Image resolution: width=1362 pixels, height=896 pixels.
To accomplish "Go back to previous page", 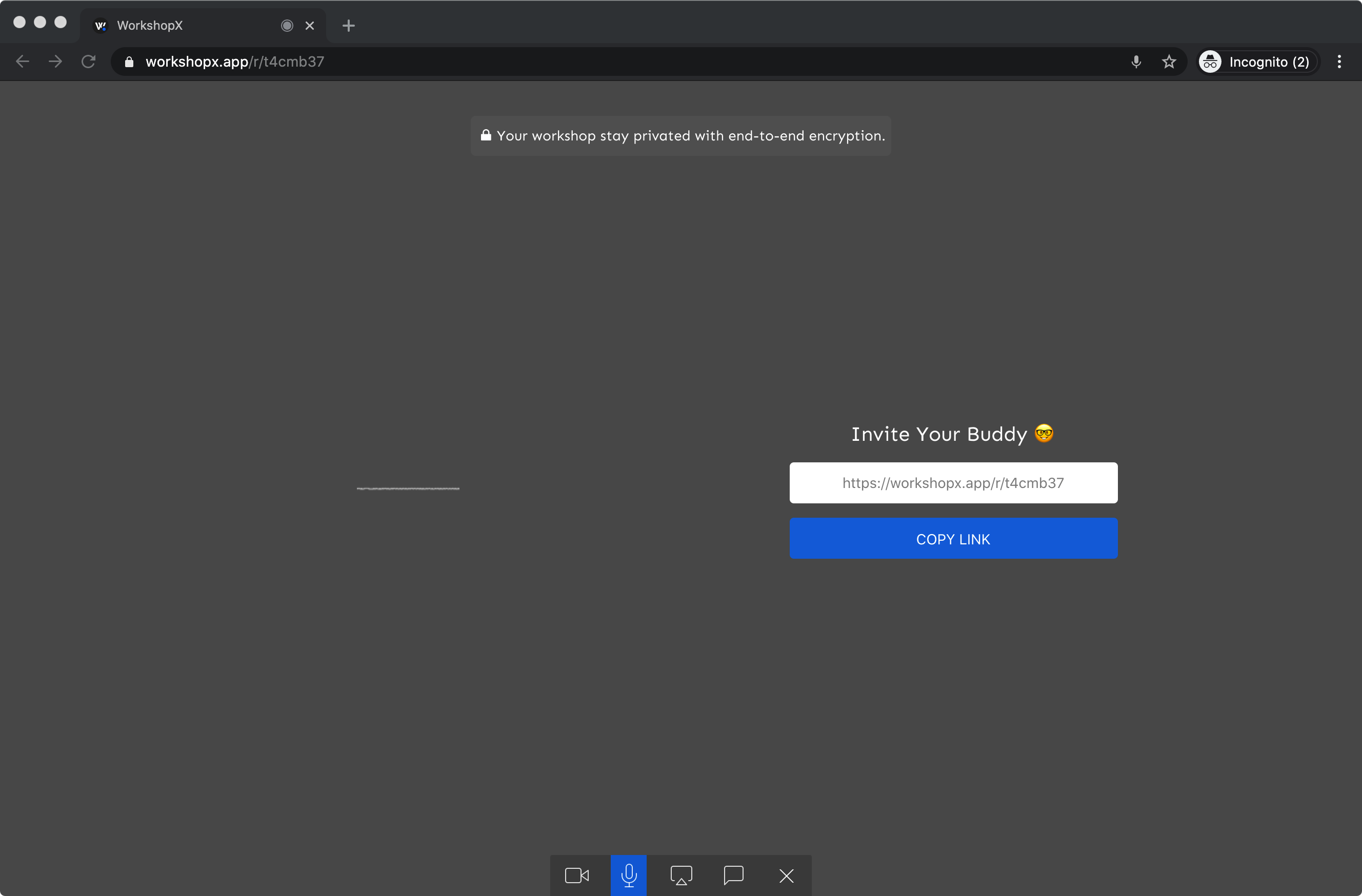I will [x=23, y=62].
